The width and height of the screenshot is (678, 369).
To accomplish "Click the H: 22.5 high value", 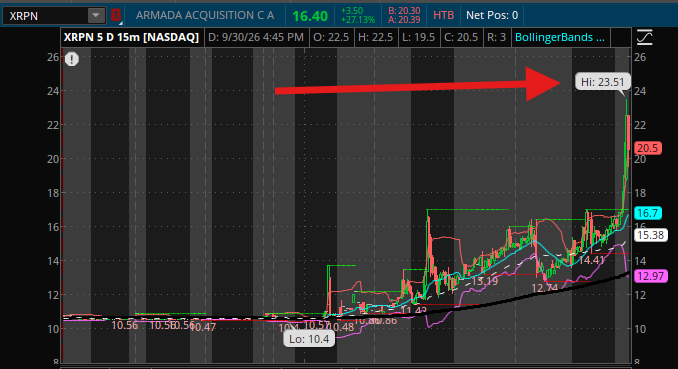I will tap(375, 38).
